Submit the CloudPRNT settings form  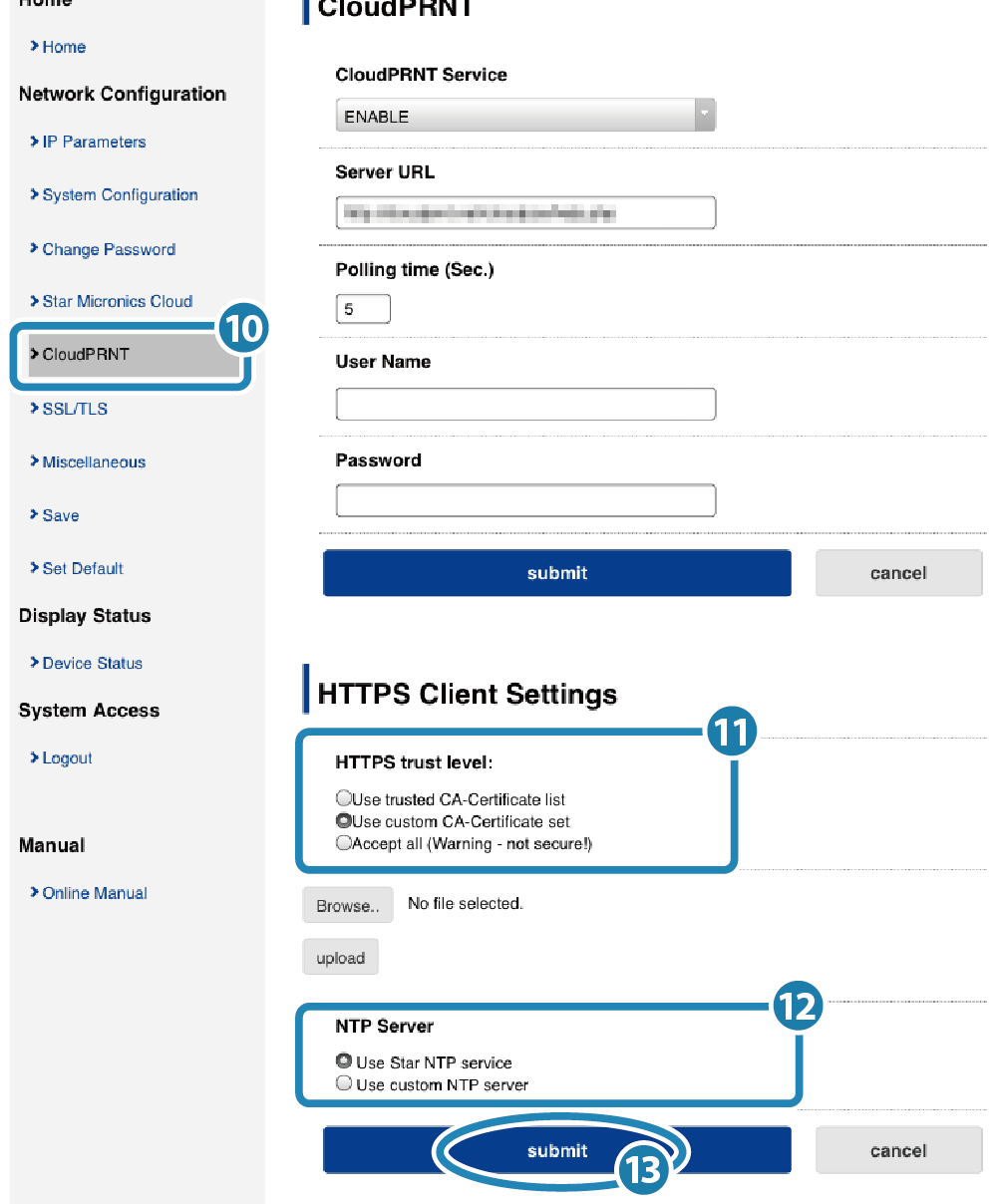557,573
